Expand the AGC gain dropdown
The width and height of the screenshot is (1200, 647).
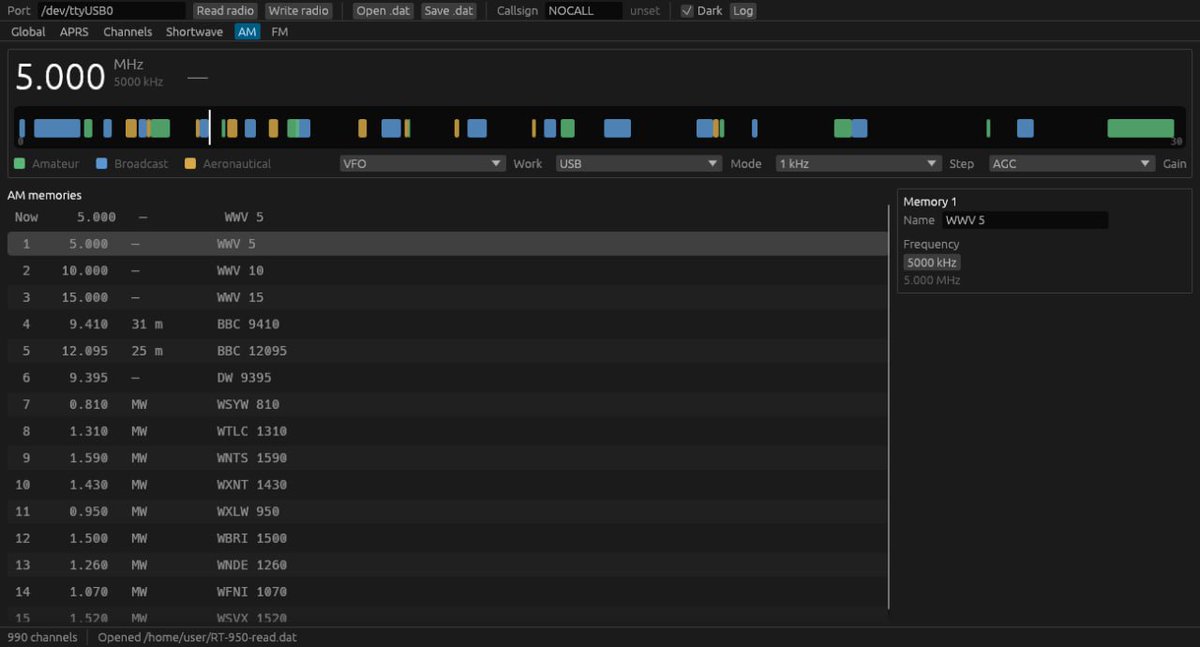pos(1072,163)
